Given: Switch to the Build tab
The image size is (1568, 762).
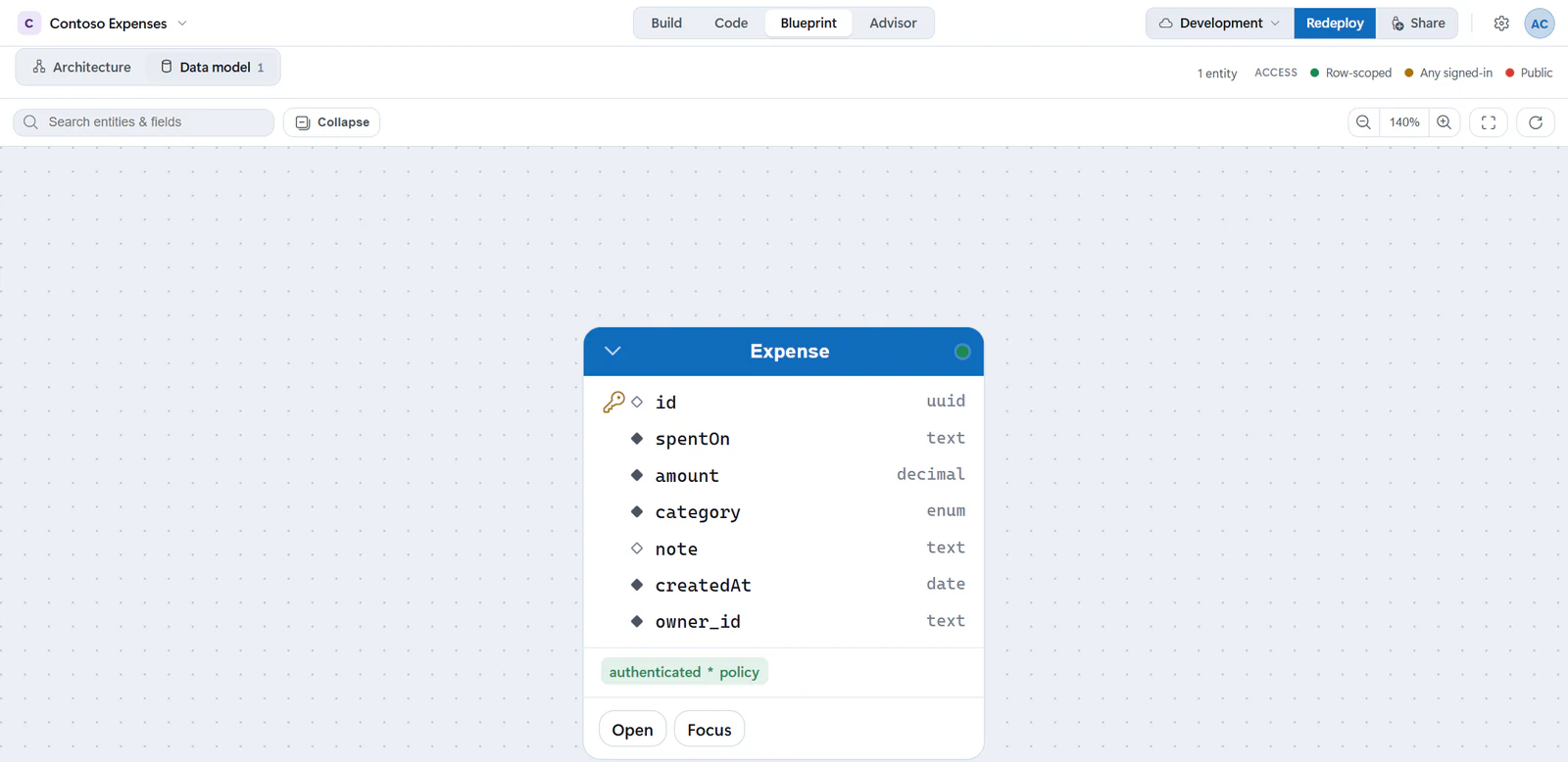Looking at the screenshot, I should pyautogui.click(x=666, y=24).
